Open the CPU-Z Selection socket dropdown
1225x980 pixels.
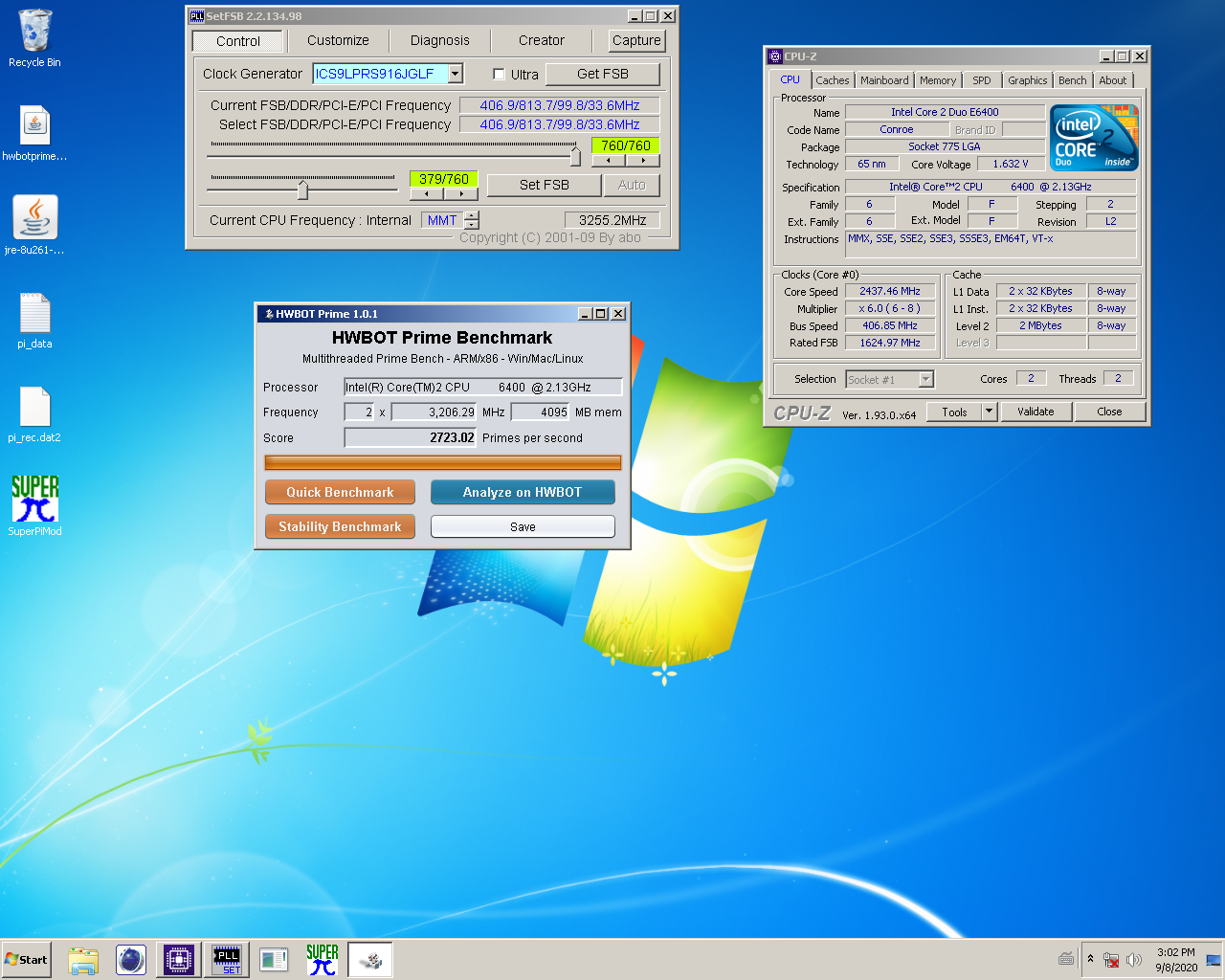coord(925,379)
